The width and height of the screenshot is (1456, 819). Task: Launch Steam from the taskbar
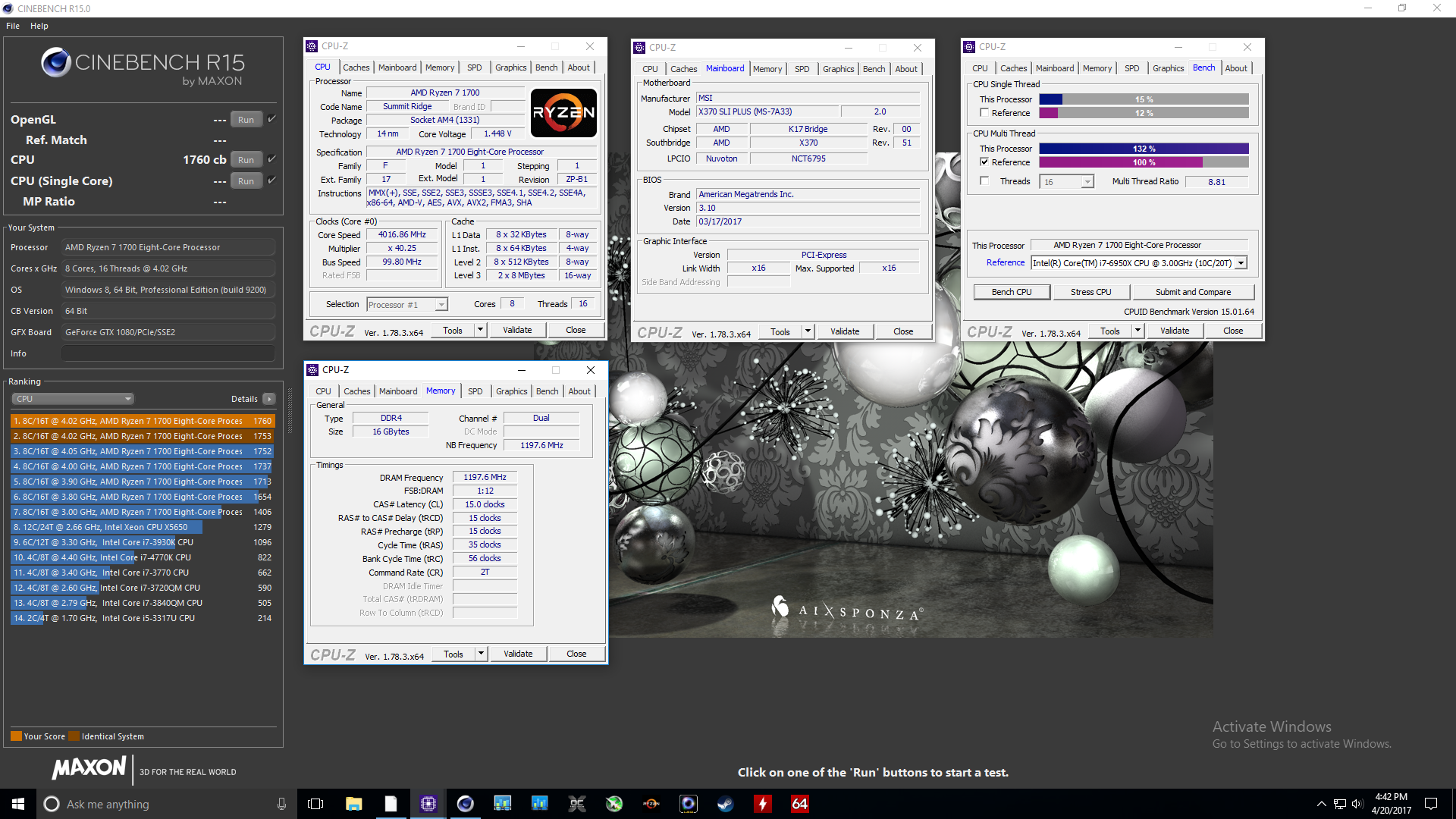pos(726,804)
